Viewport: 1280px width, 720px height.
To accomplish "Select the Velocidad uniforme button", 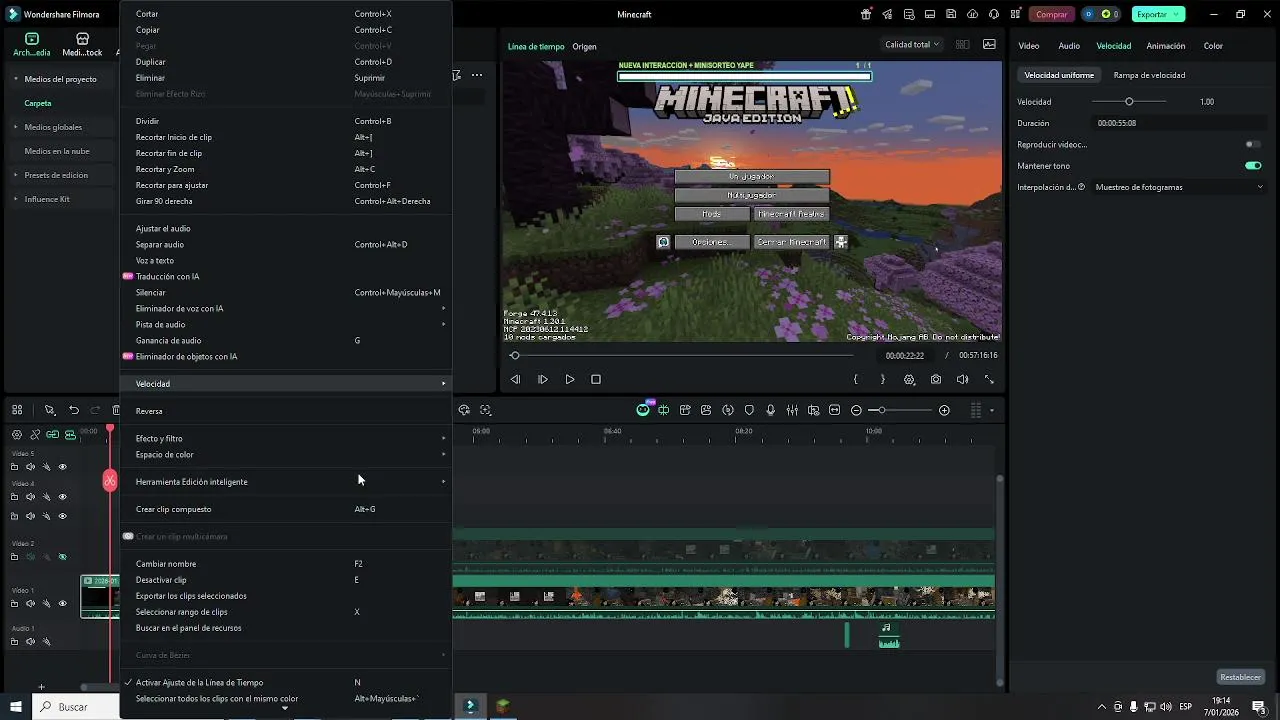I will [x=1059, y=75].
